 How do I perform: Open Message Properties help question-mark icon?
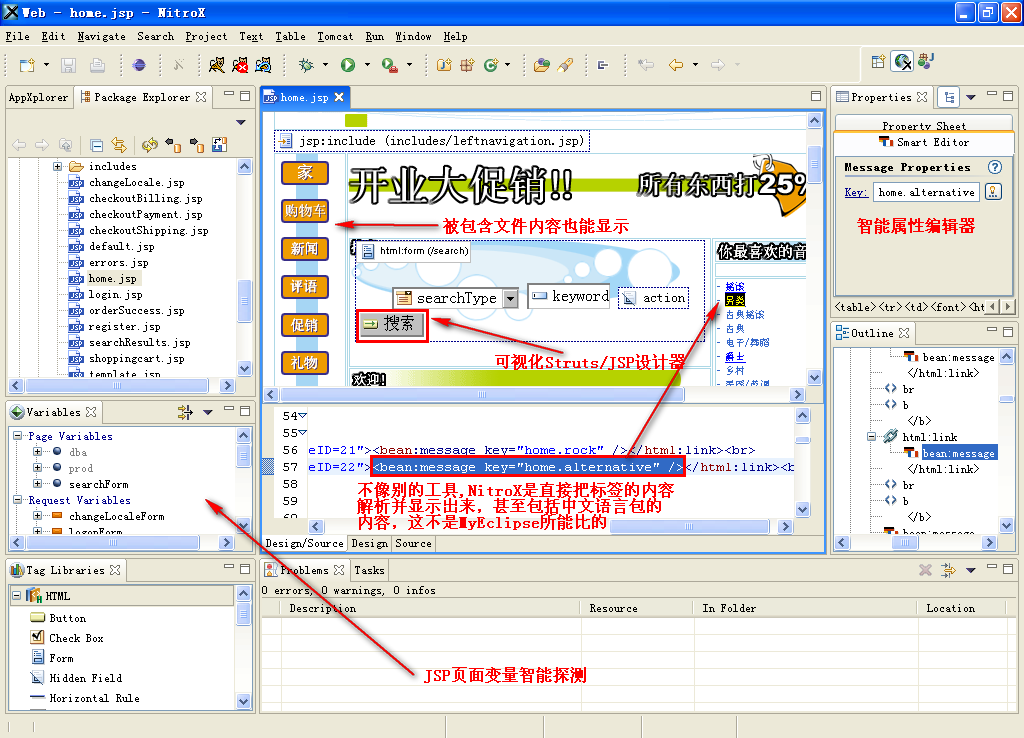click(995, 167)
